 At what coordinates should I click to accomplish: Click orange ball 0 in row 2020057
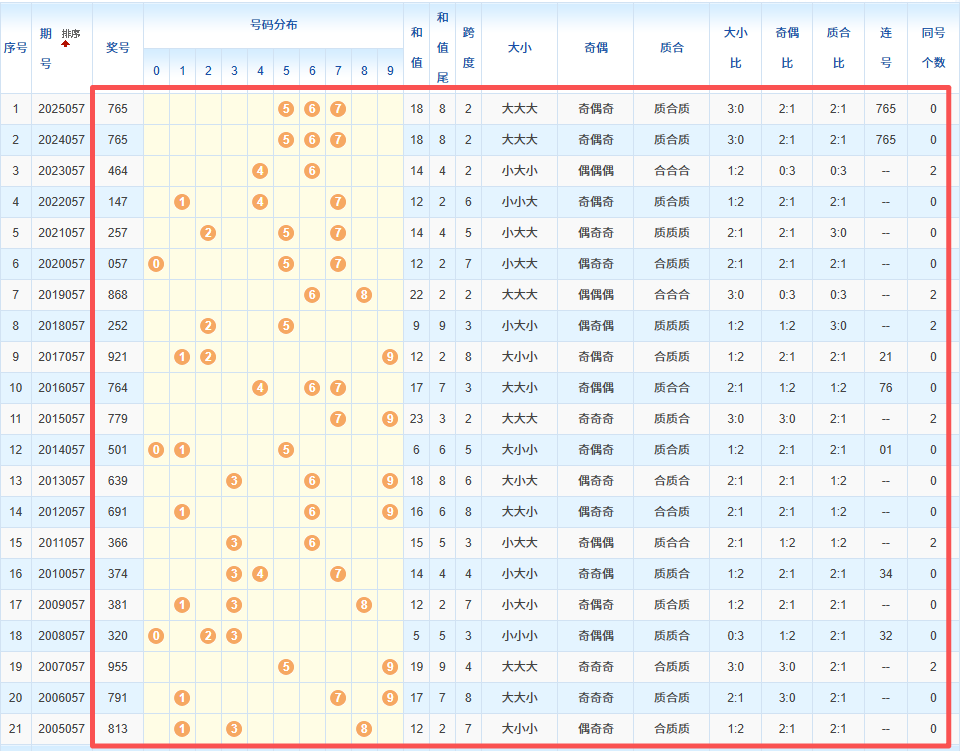tap(156, 264)
